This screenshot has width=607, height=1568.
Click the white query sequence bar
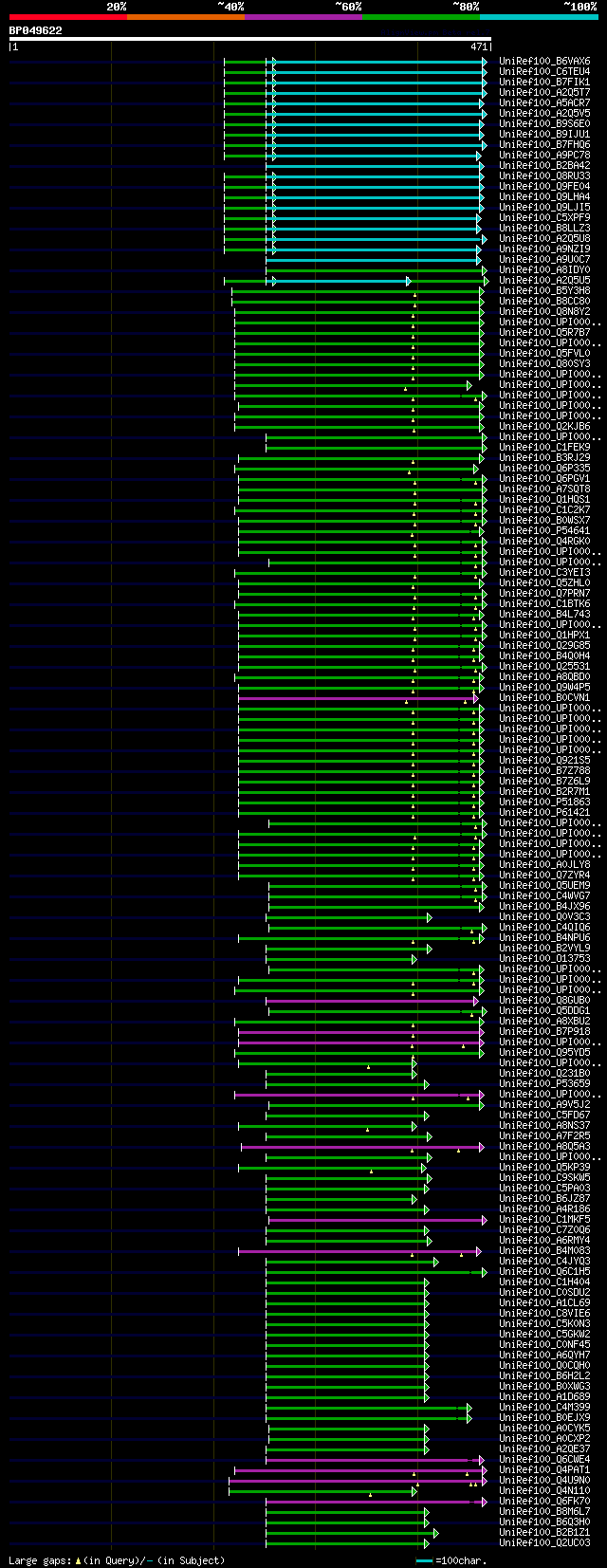(x=249, y=39)
